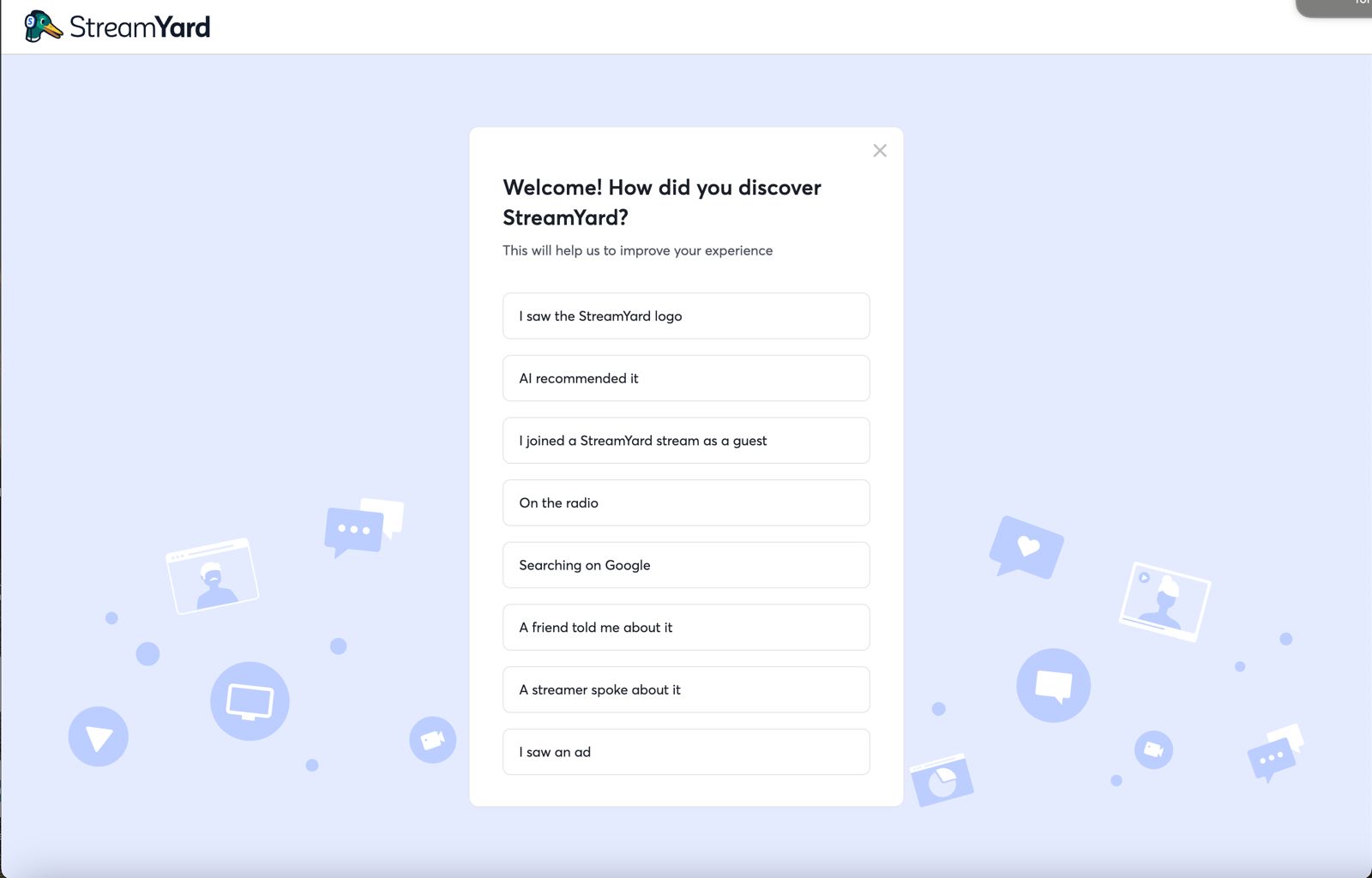The height and width of the screenshot is (878, 1372).
Task: Click the monitor screen circle icon
Action: point(250,701)
